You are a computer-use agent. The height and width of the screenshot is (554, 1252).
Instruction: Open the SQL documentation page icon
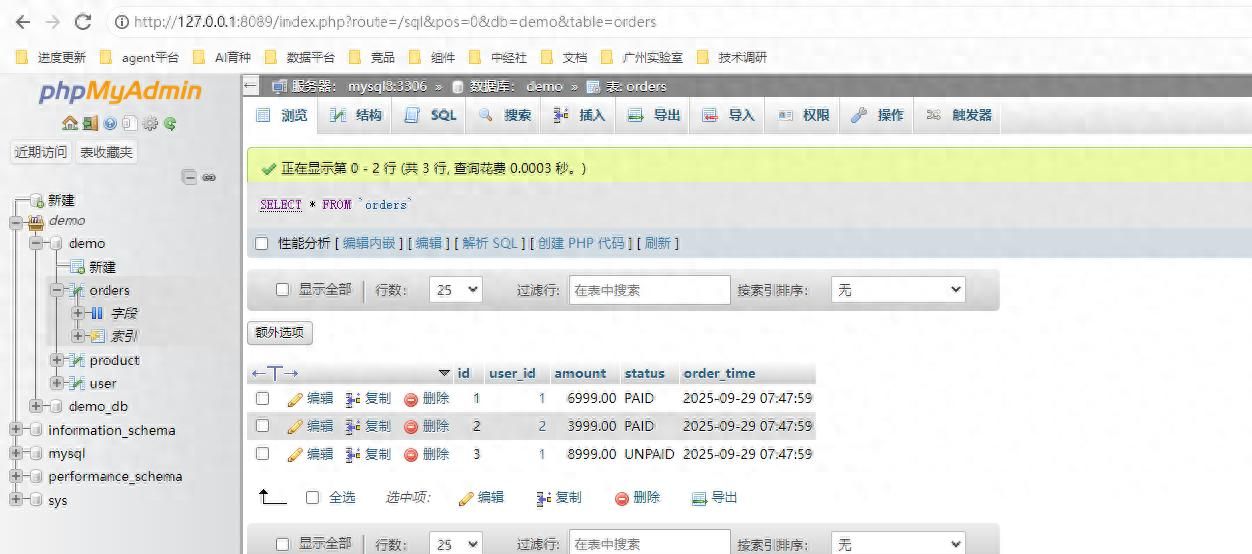(x=129, y=123)
